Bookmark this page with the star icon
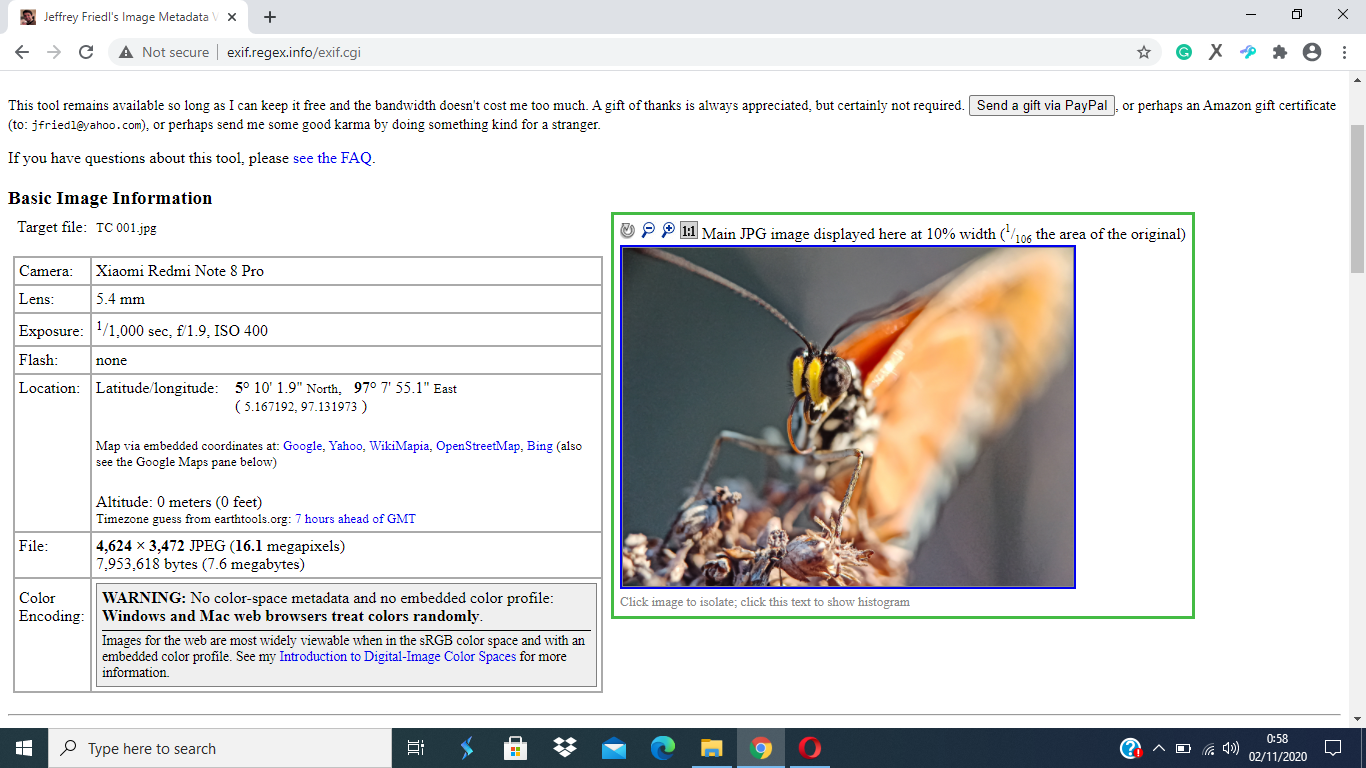Screen dimensions: 1366x768 pyautogui.click(x=1144, y=52)
